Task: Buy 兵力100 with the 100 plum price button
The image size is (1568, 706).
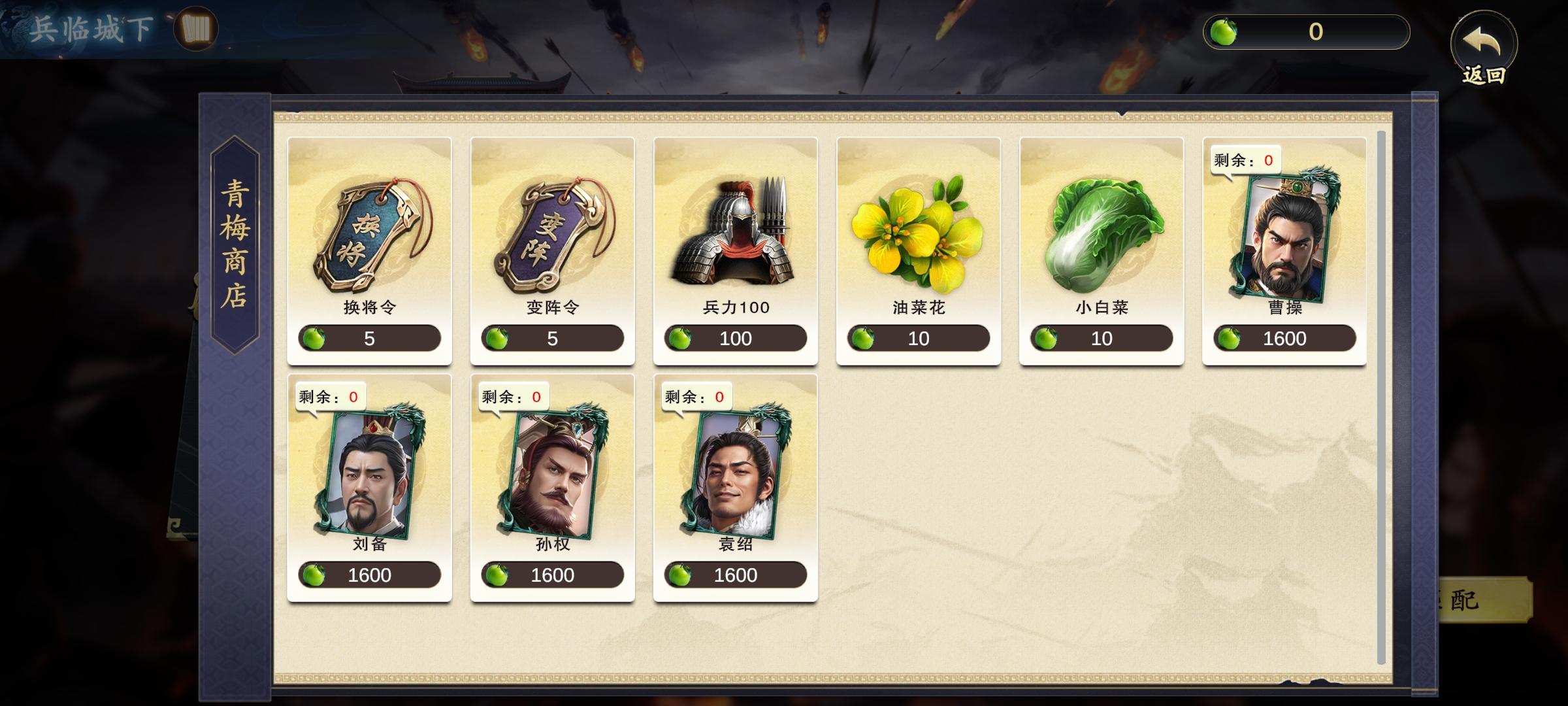Action: point(736,339)
